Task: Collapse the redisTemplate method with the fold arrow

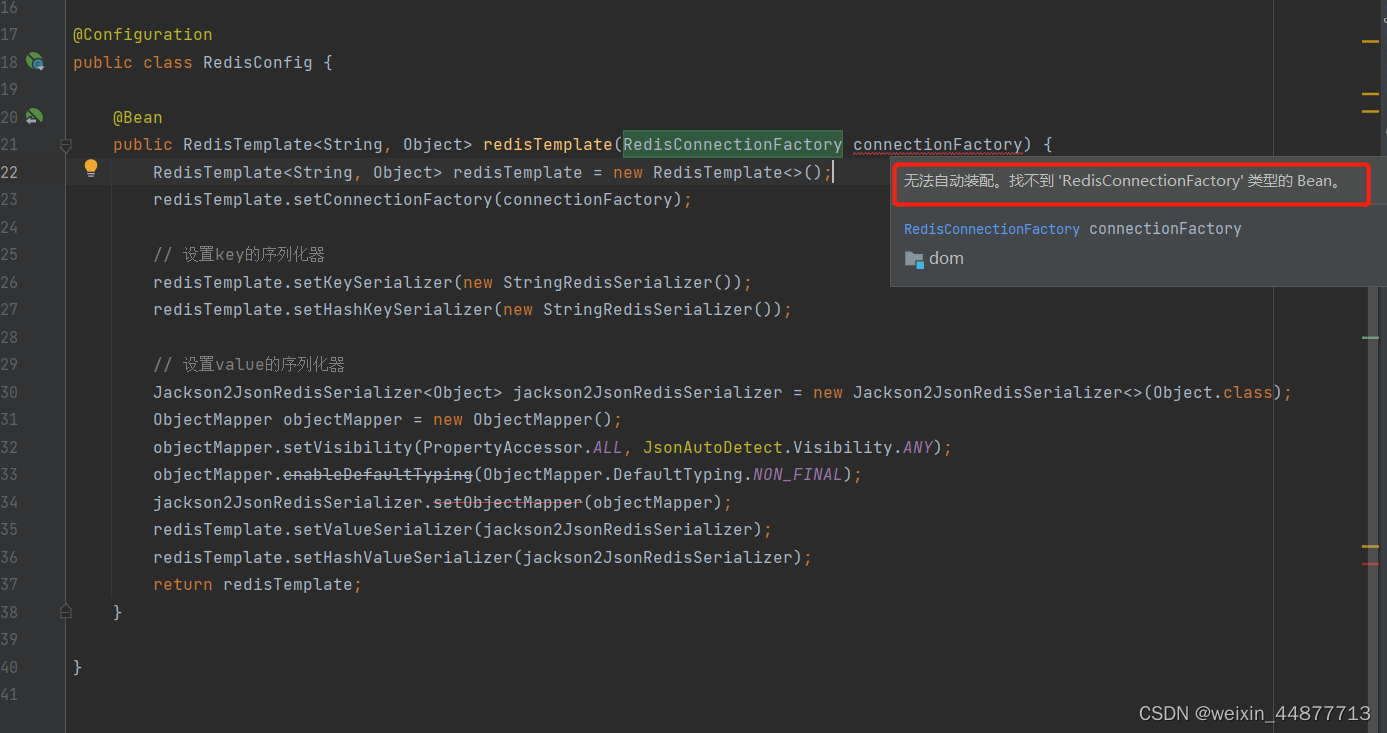Action: click(66, 146)
